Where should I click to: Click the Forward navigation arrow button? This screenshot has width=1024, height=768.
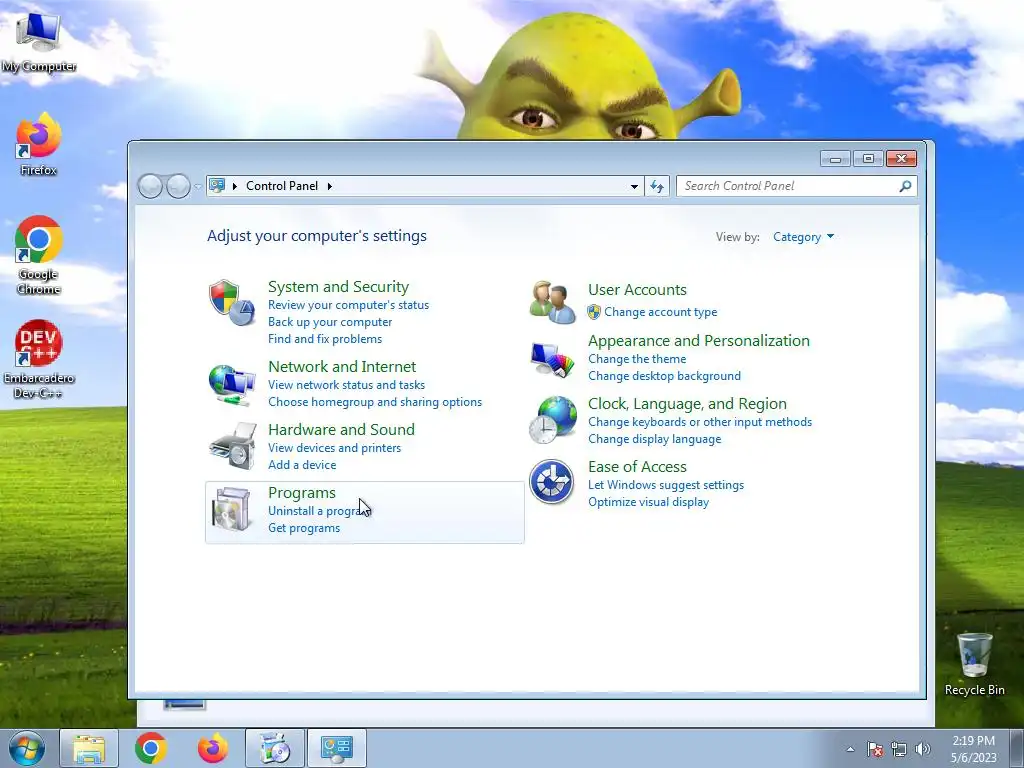point(178,186)
